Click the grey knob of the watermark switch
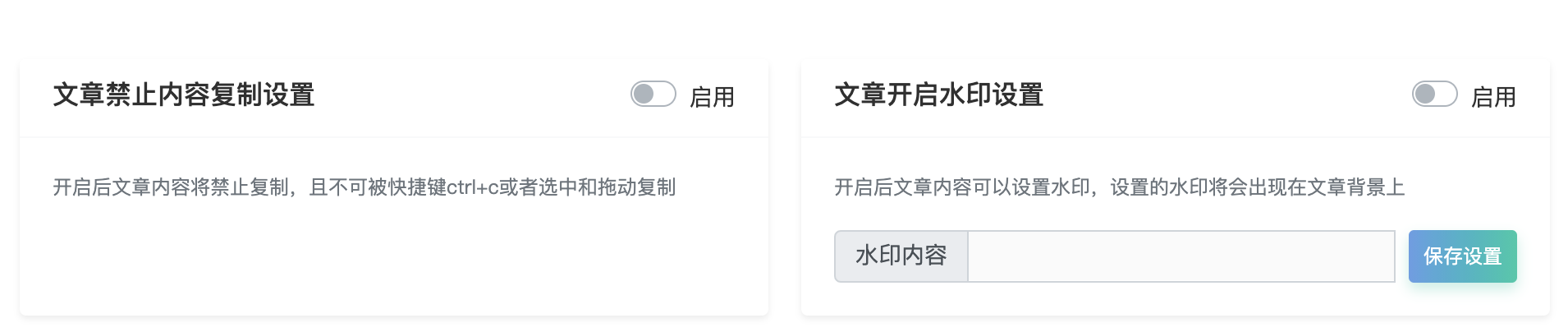Image resolution: width=1568 pixels, height=332 pixels. (x=1425, y=95)
